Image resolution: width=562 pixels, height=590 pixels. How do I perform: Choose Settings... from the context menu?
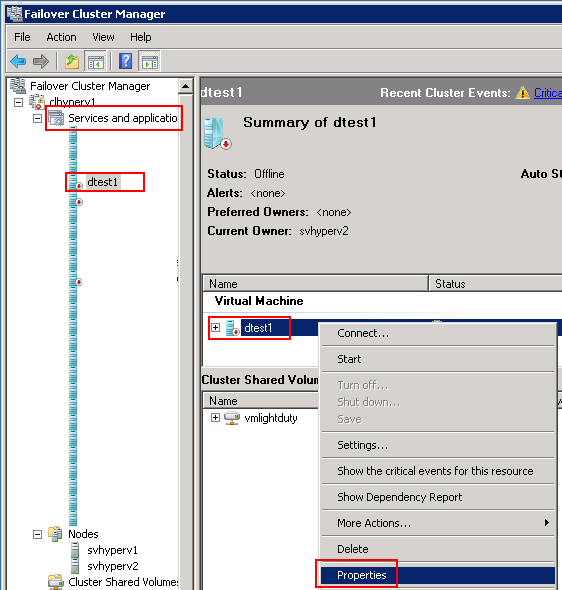[x=437, y=445]
